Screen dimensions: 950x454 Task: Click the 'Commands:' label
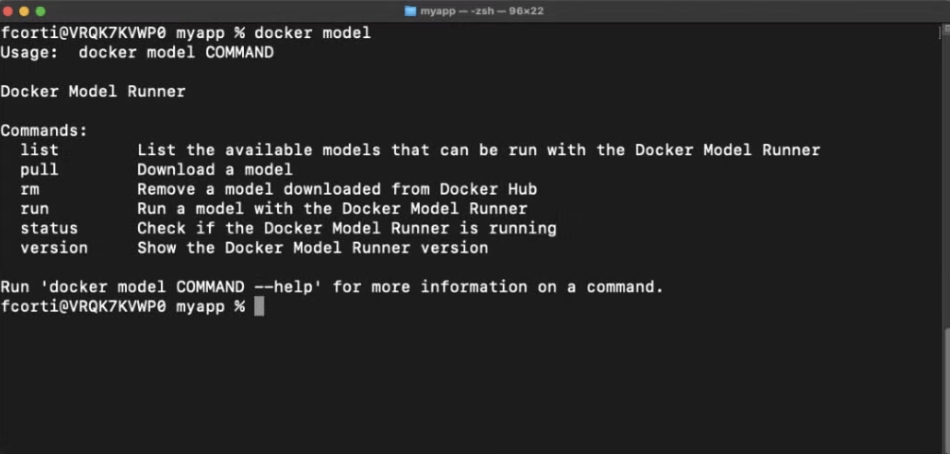click(44, 130)
